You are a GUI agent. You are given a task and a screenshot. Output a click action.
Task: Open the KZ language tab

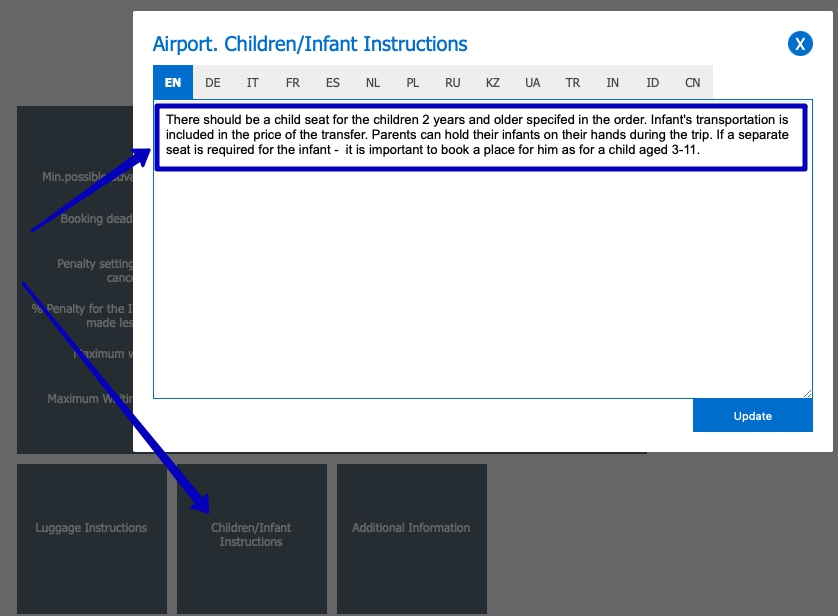[492, 82]
